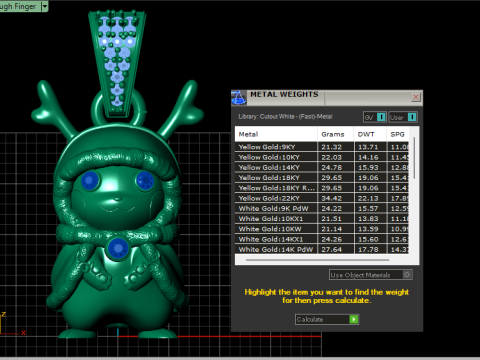Image resolution: width=480 pixels, height=360 pixels.
Task: Select the Yellow Gold:10KY row
Action: (x=322, y=157)
